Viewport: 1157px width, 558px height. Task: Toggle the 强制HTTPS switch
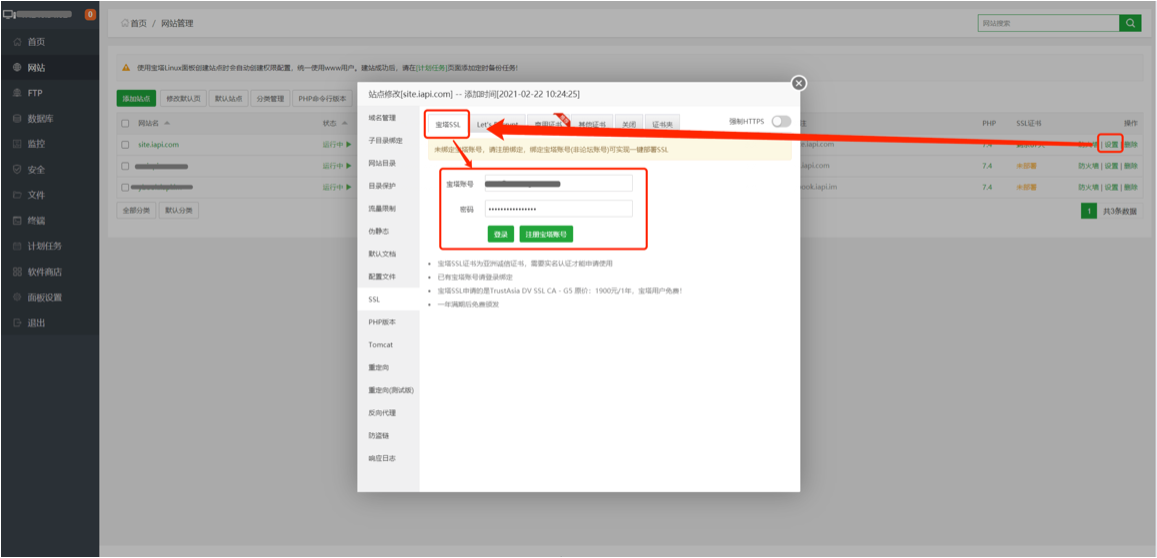click(780, 121)
